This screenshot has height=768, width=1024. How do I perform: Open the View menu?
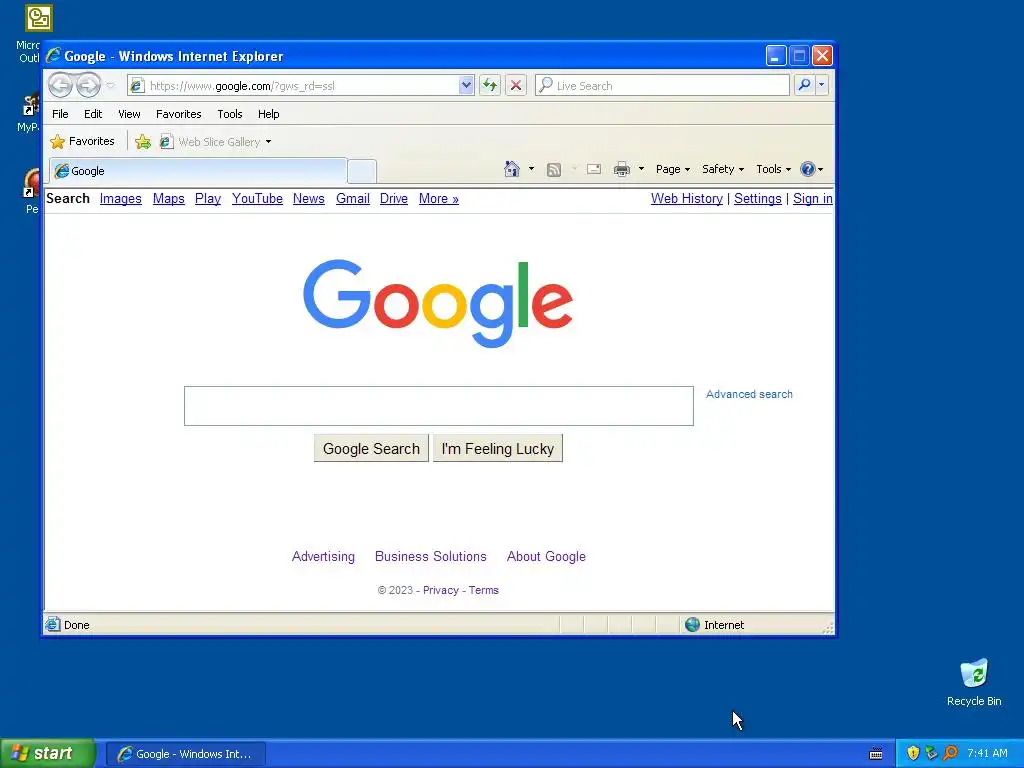[x=129, y=114]
